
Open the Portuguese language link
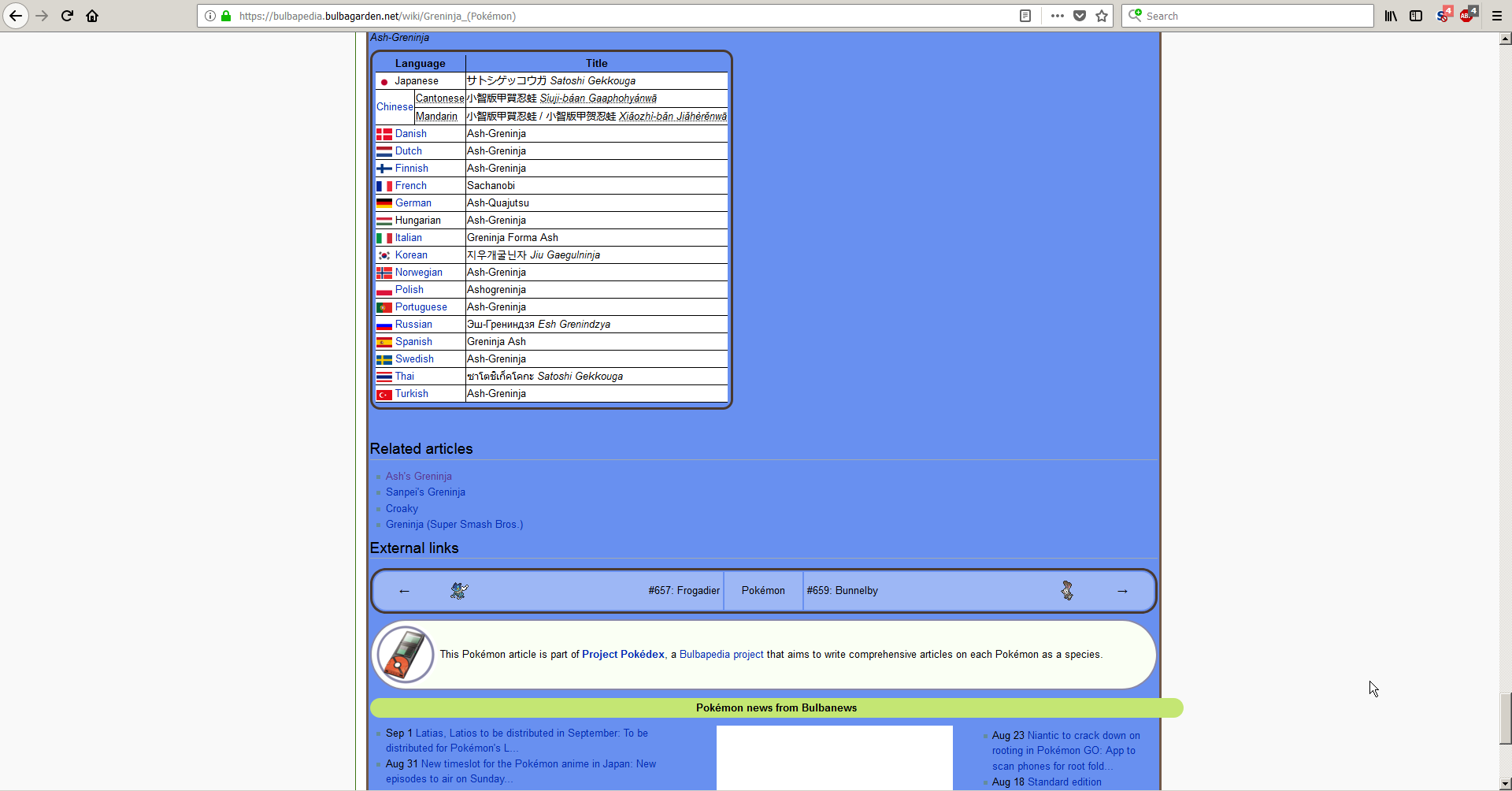[421, 307]
